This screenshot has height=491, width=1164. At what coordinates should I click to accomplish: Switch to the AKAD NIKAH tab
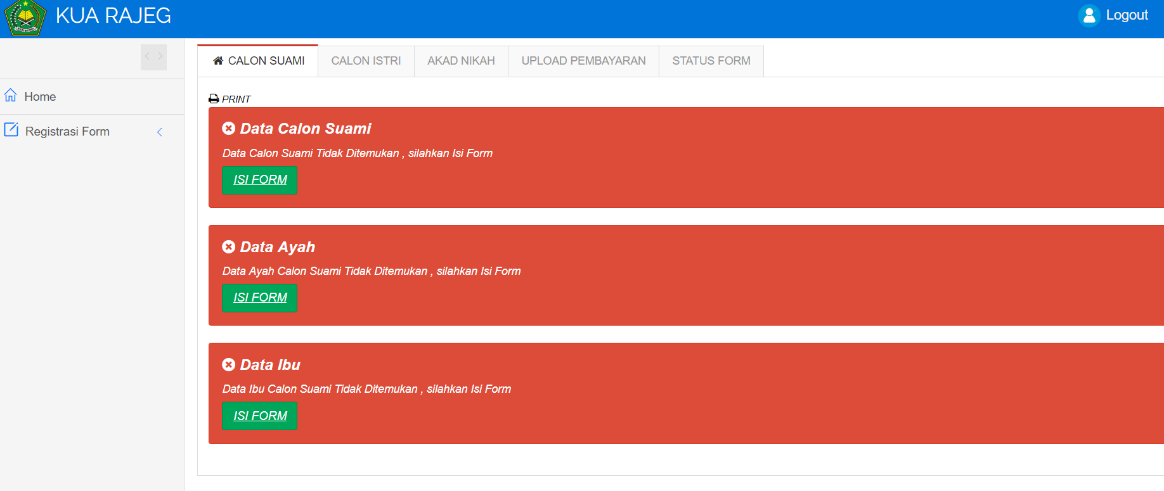(461, 61)
